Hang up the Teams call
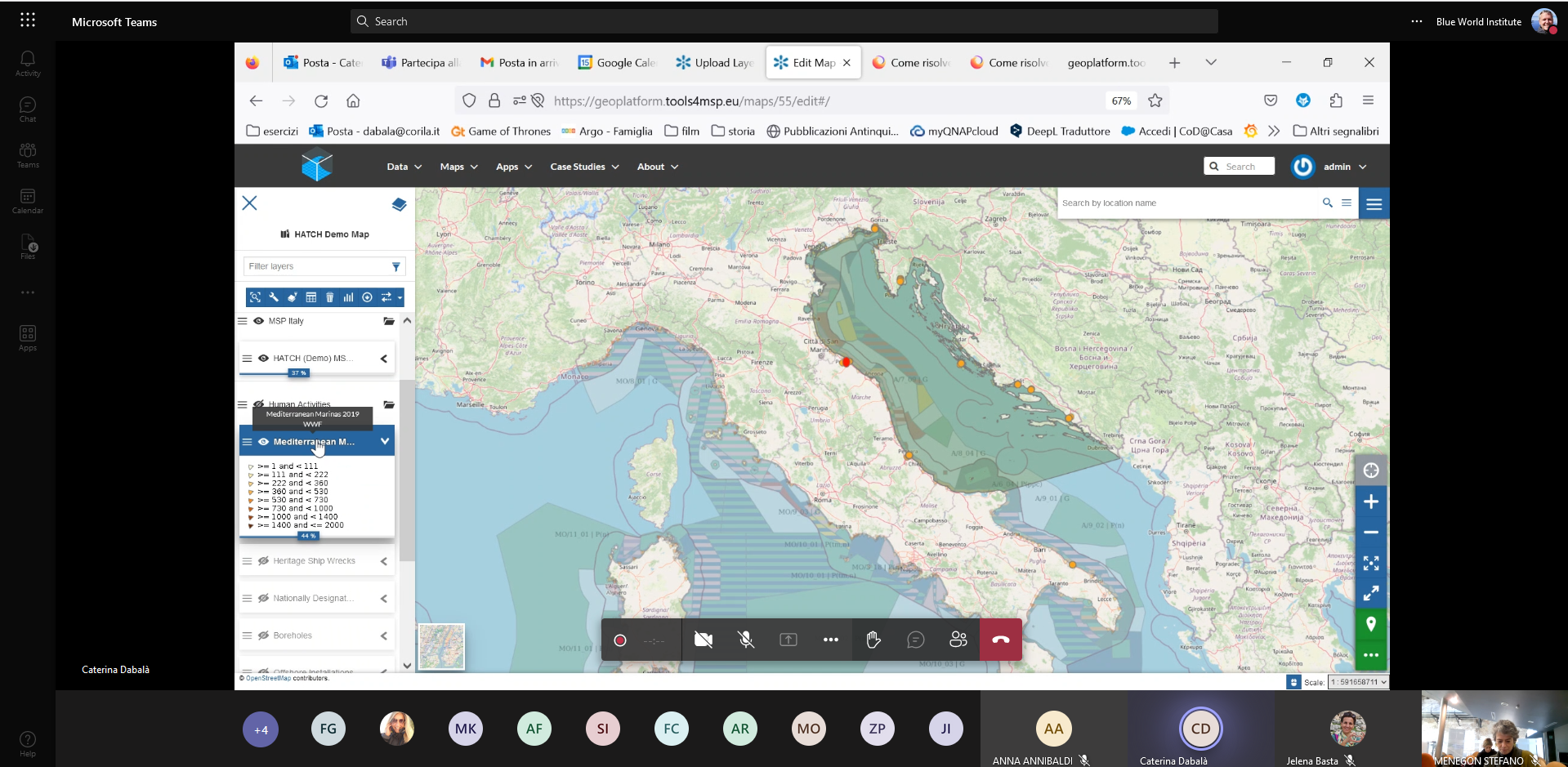 [1000, 640]
